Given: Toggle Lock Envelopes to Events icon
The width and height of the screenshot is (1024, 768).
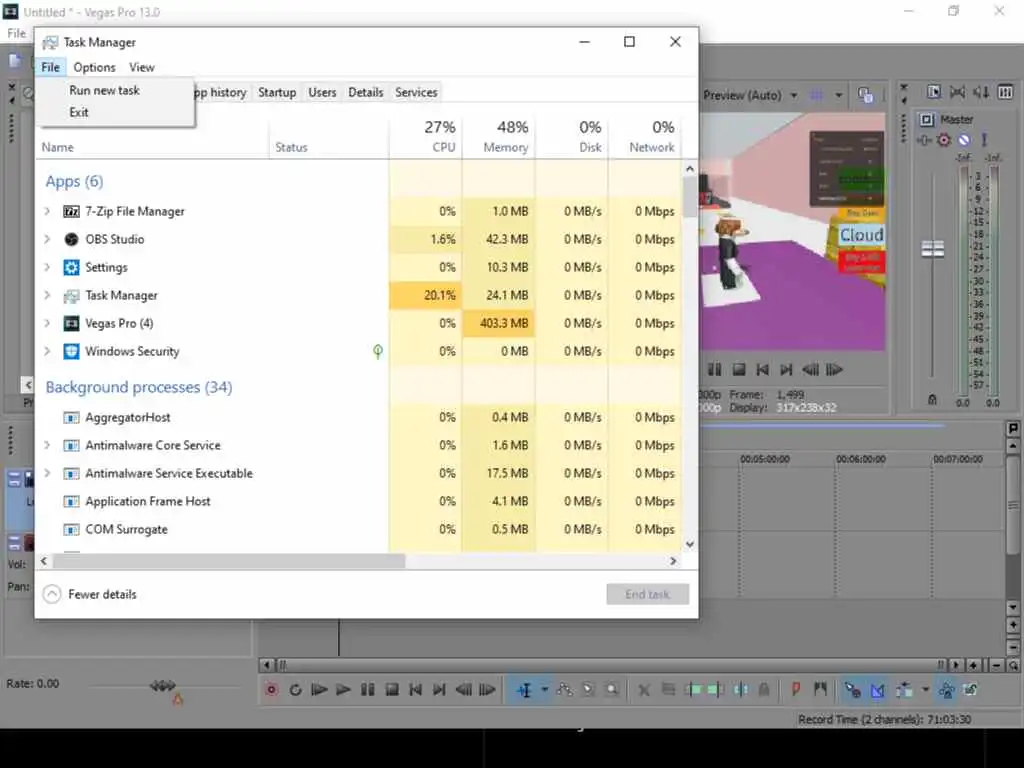Looking at the screenshot, I should pos(946,690).
